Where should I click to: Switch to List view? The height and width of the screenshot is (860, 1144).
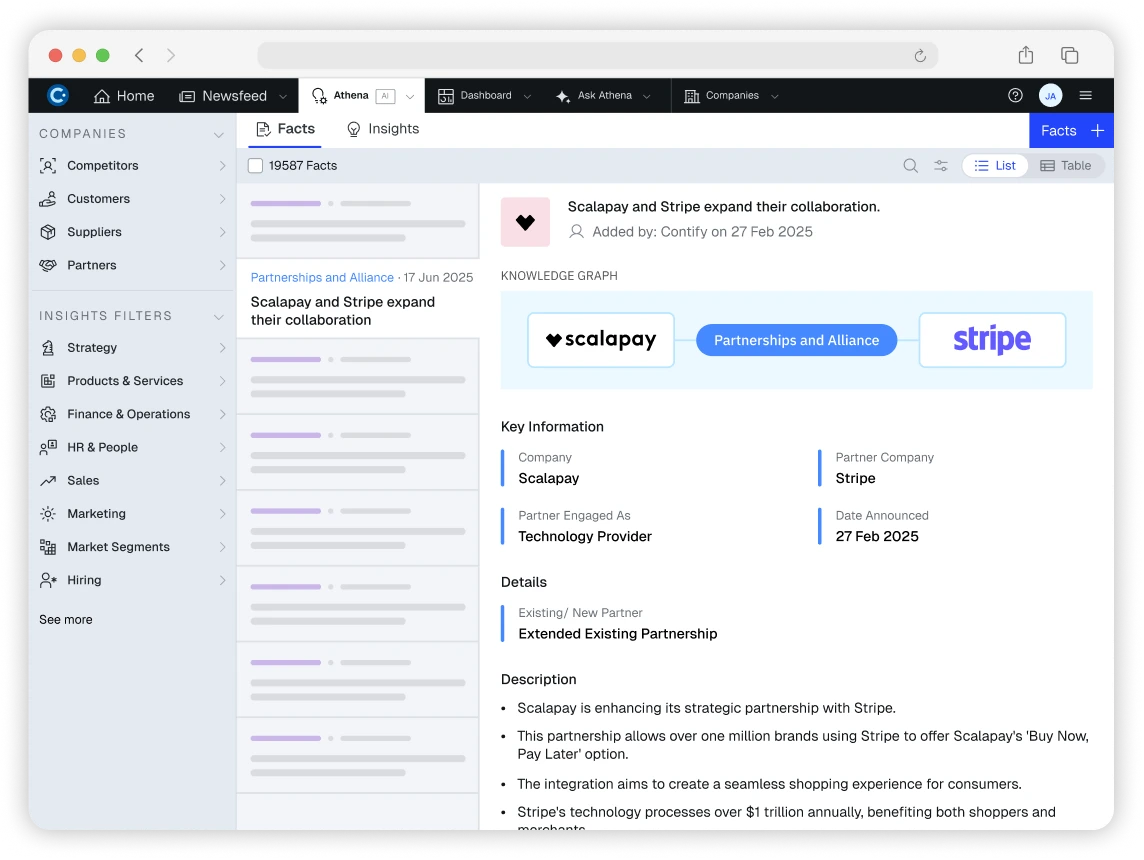click(995, 166)
